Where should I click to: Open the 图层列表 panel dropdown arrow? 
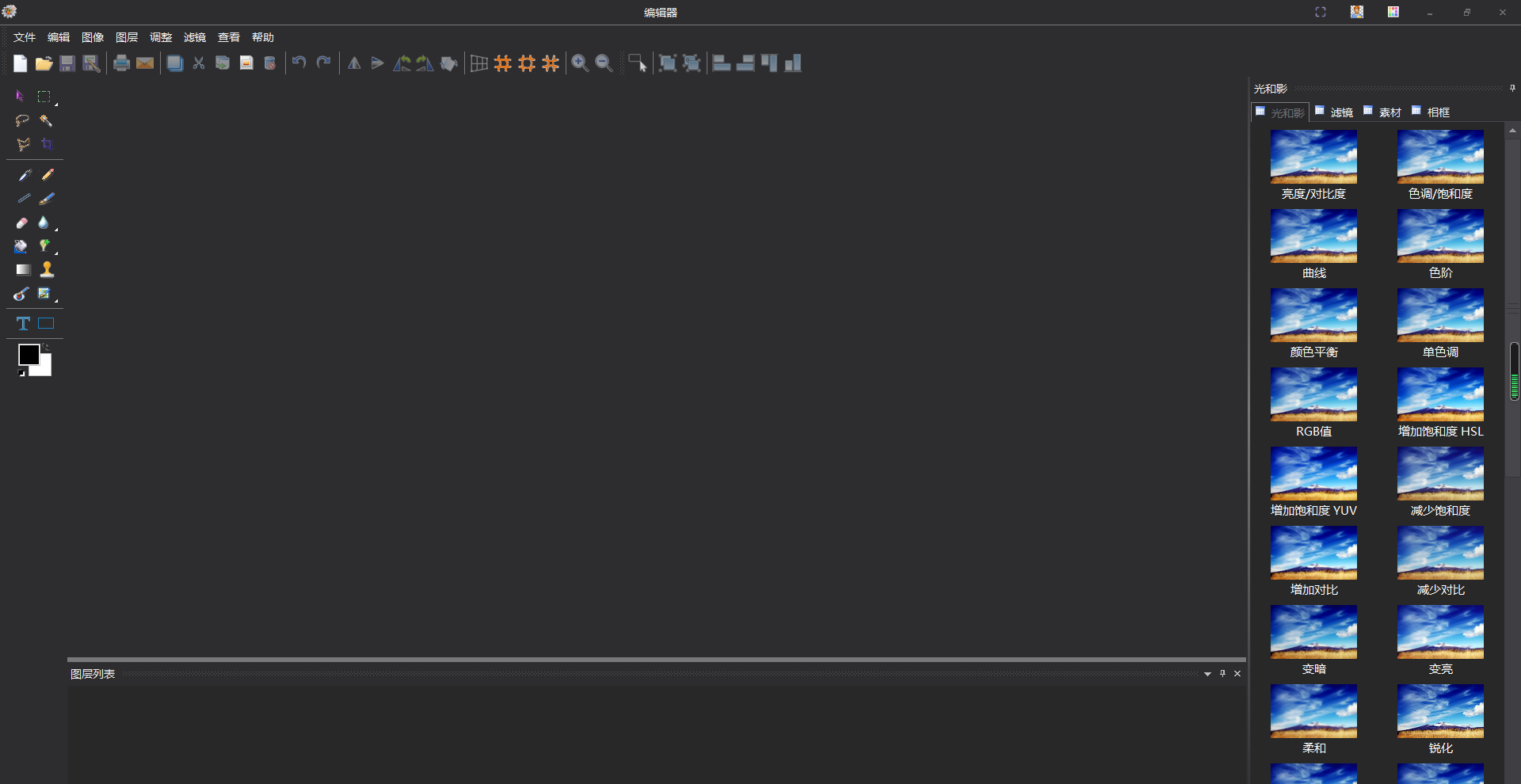tap(1207, 674)
